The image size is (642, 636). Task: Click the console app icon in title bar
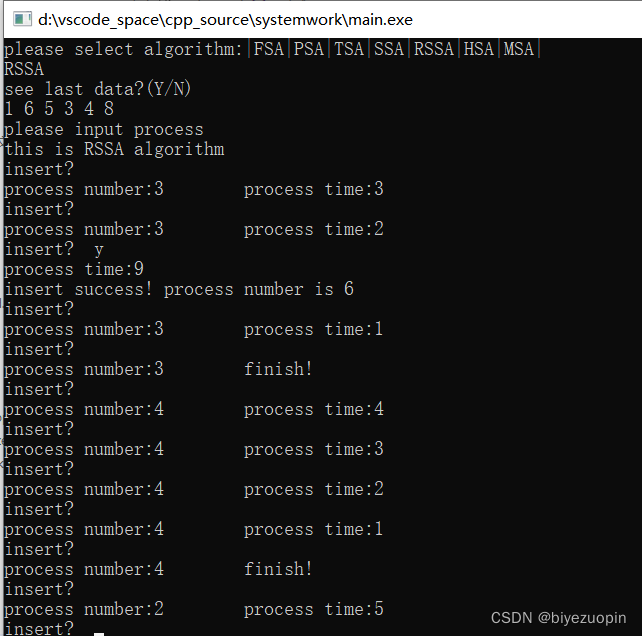pos(22,19)
